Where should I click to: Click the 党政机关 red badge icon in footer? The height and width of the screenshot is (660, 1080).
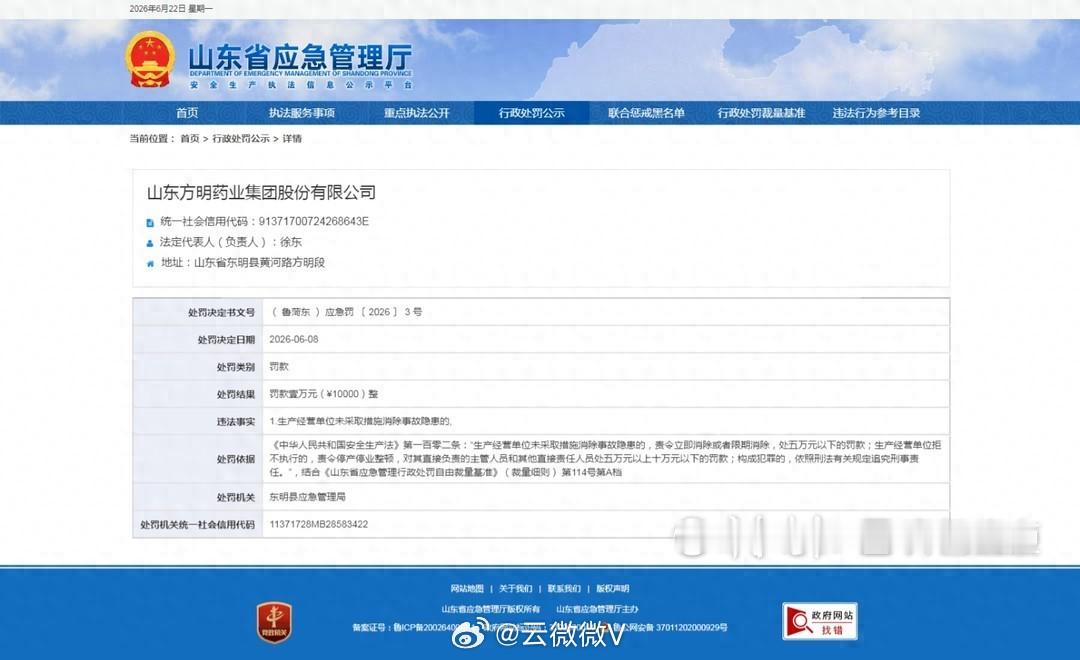coord(274,623)
